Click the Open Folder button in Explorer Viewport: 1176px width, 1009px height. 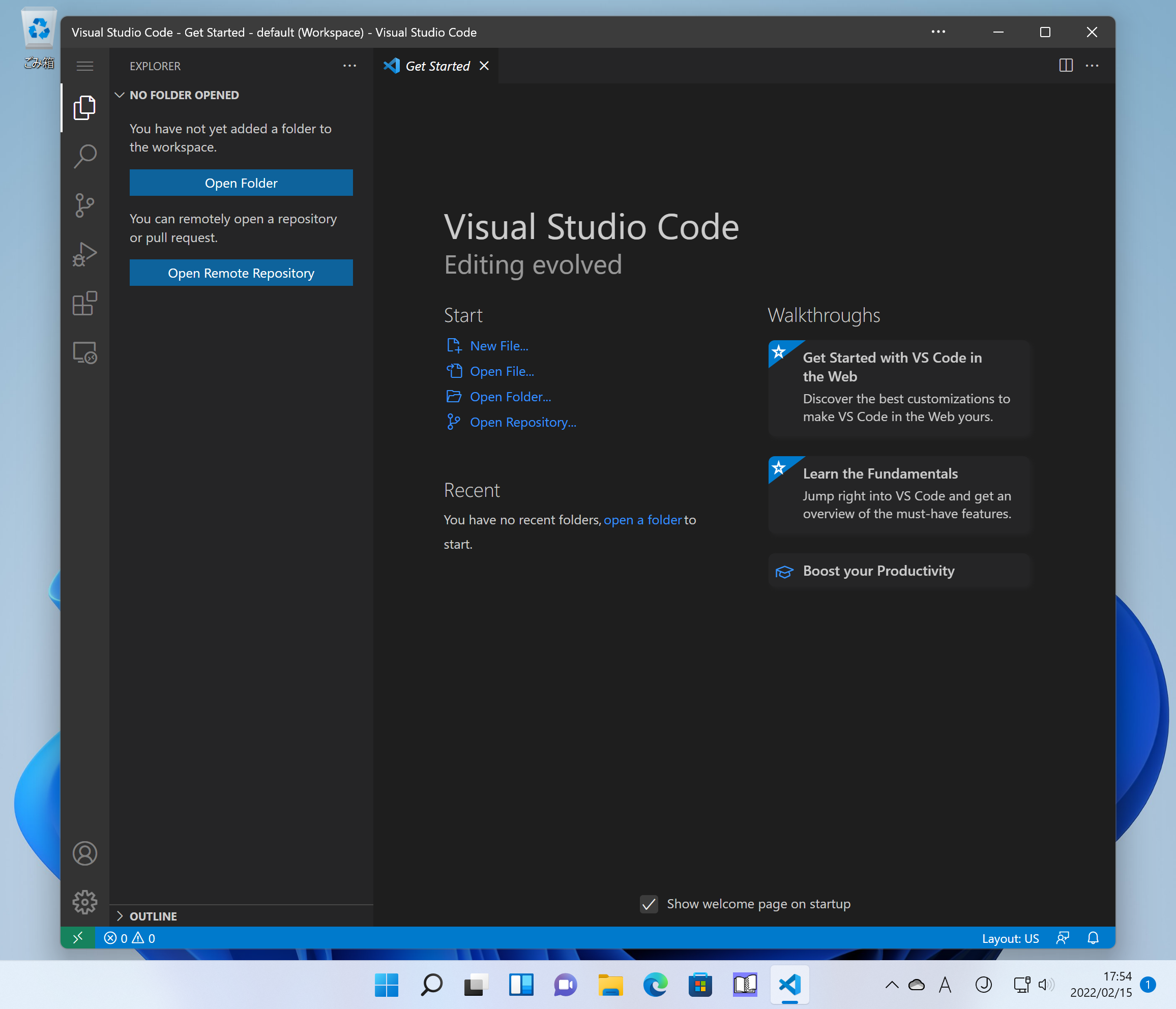click(241, 183)
